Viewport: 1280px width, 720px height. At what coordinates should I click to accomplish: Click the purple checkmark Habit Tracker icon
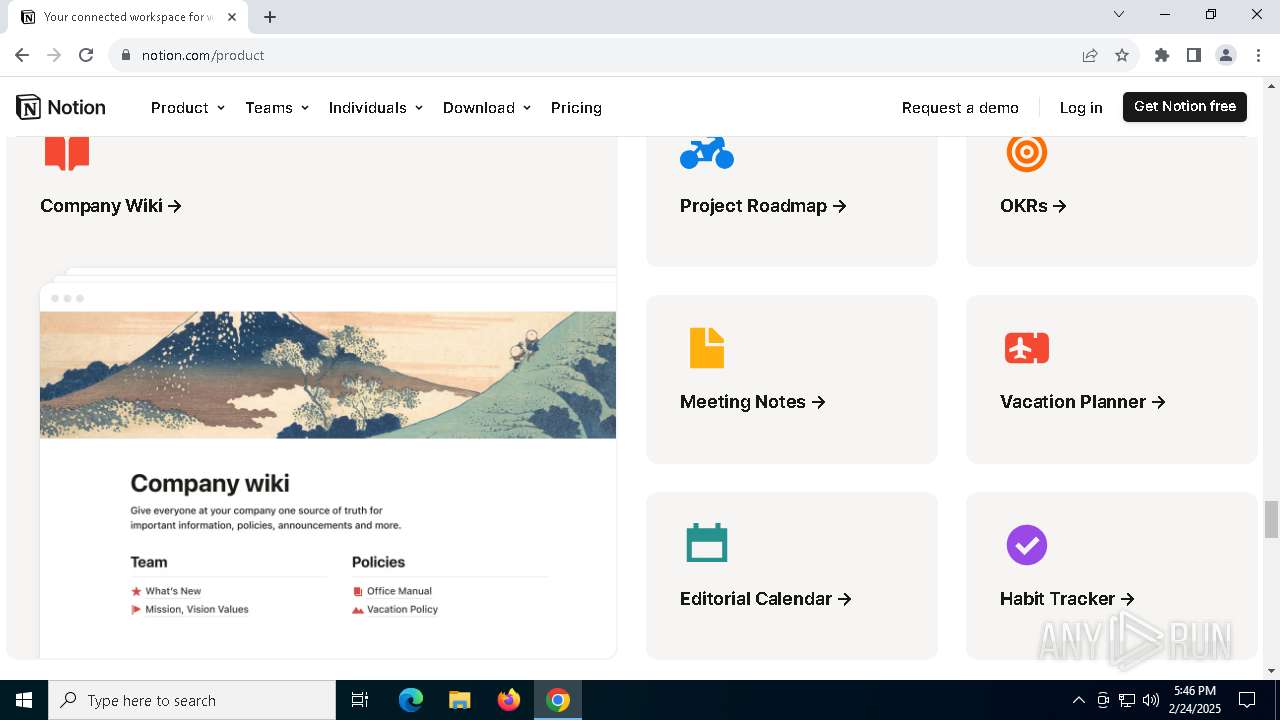[1027, 545]
